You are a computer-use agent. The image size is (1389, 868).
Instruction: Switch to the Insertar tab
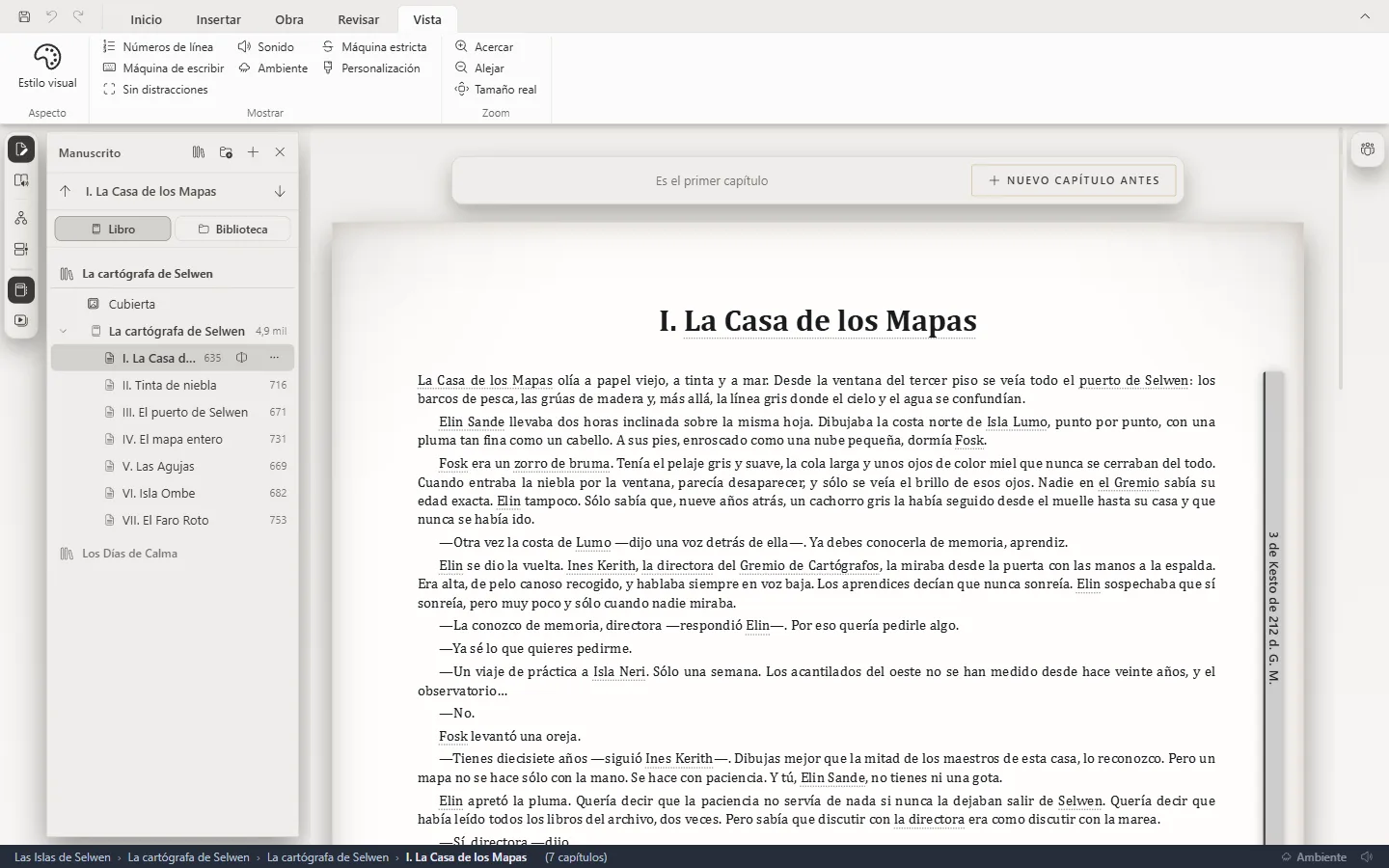point(219,19)
